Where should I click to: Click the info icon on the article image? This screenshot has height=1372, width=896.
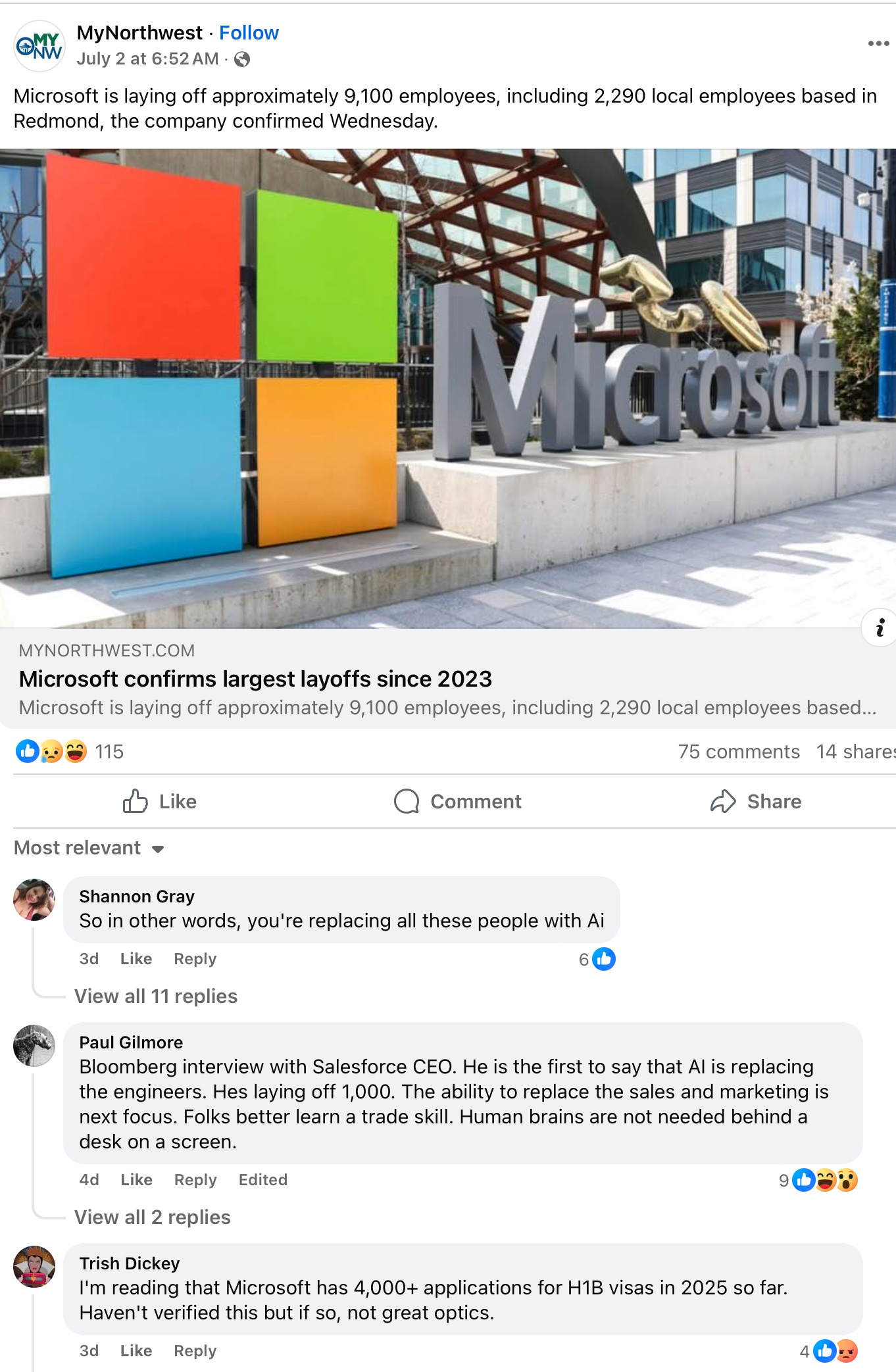880,628
